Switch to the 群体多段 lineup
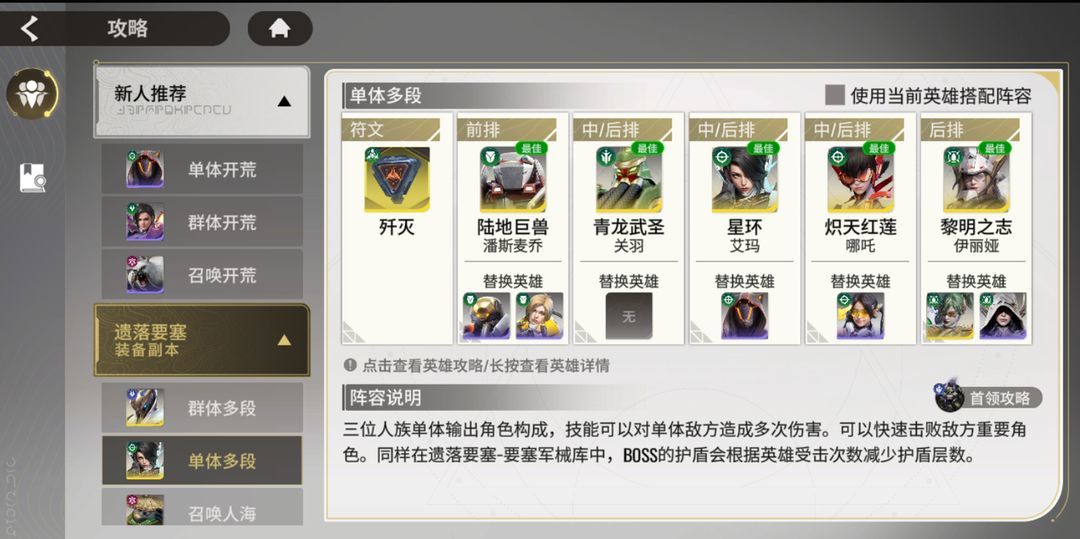Screen dimensions: 1080x539 [x=202, y=408]
